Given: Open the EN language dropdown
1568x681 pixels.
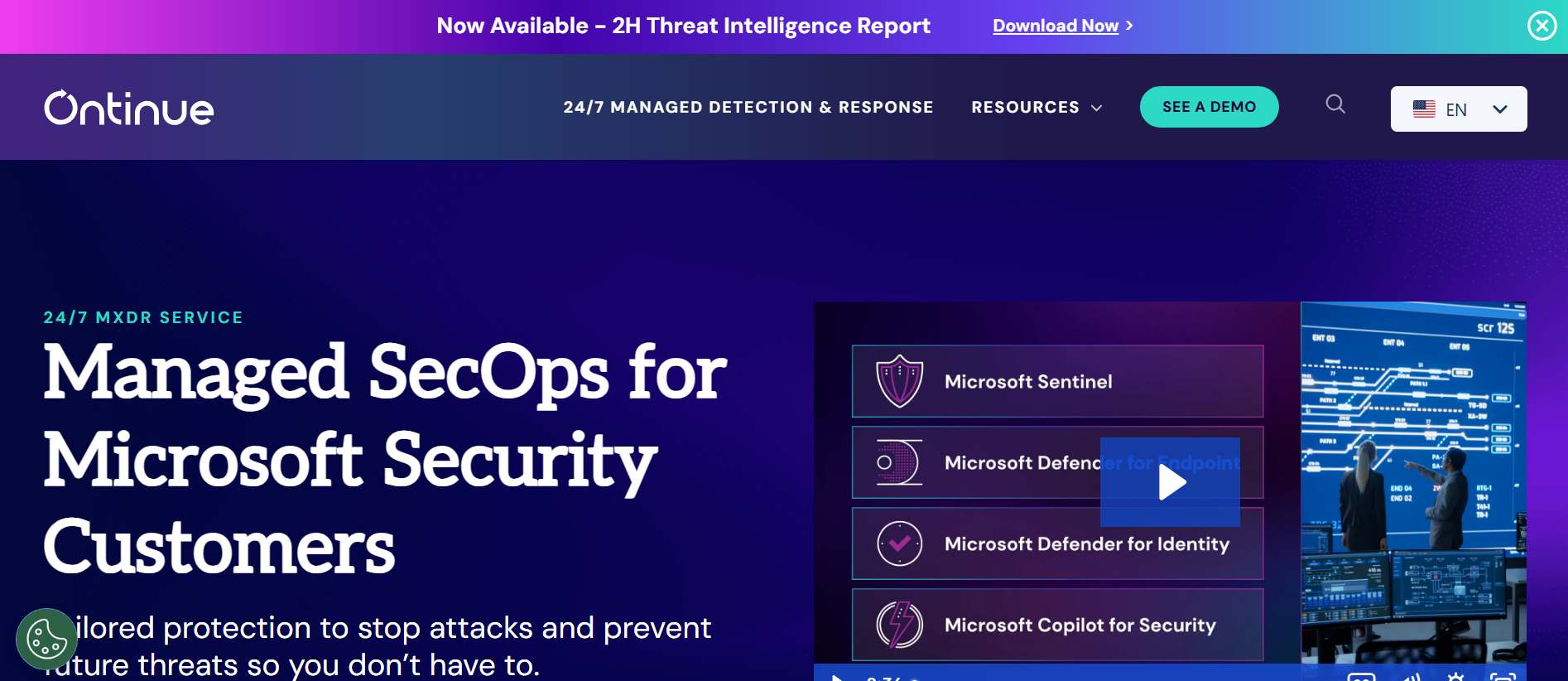Looking at the screenshot, I should tap(1459, 109).
